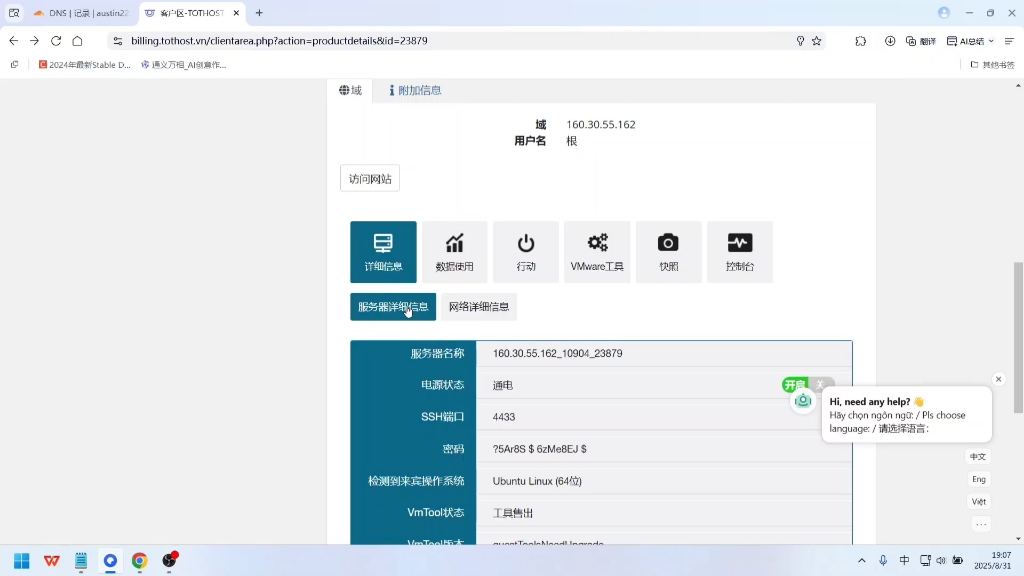Open the 其他书签 bookmarks folder
The width and height of the screenshot is (1024, 576).
click(992, 65)
